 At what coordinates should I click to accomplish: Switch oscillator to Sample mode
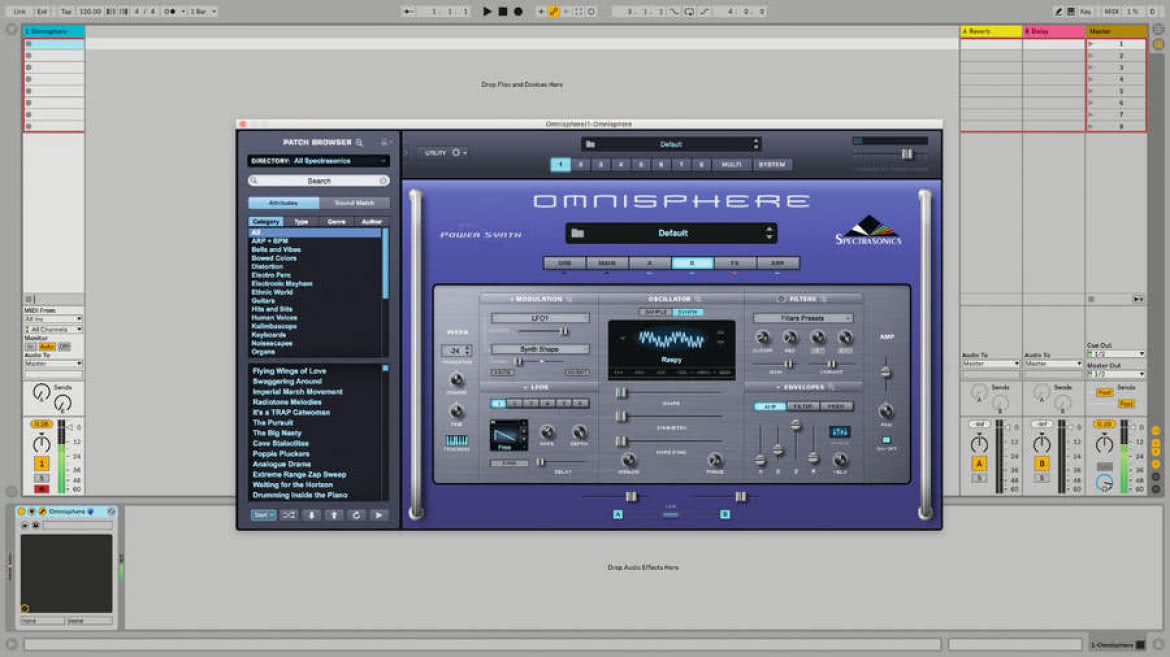click(655, 312)
